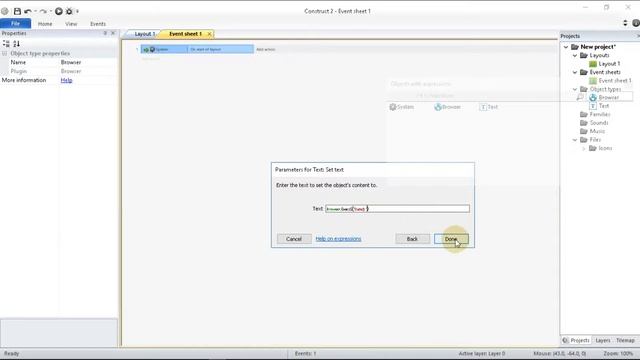Click the Redo arrow icon
The image size is (640, 360).
(x=43, y=11)
